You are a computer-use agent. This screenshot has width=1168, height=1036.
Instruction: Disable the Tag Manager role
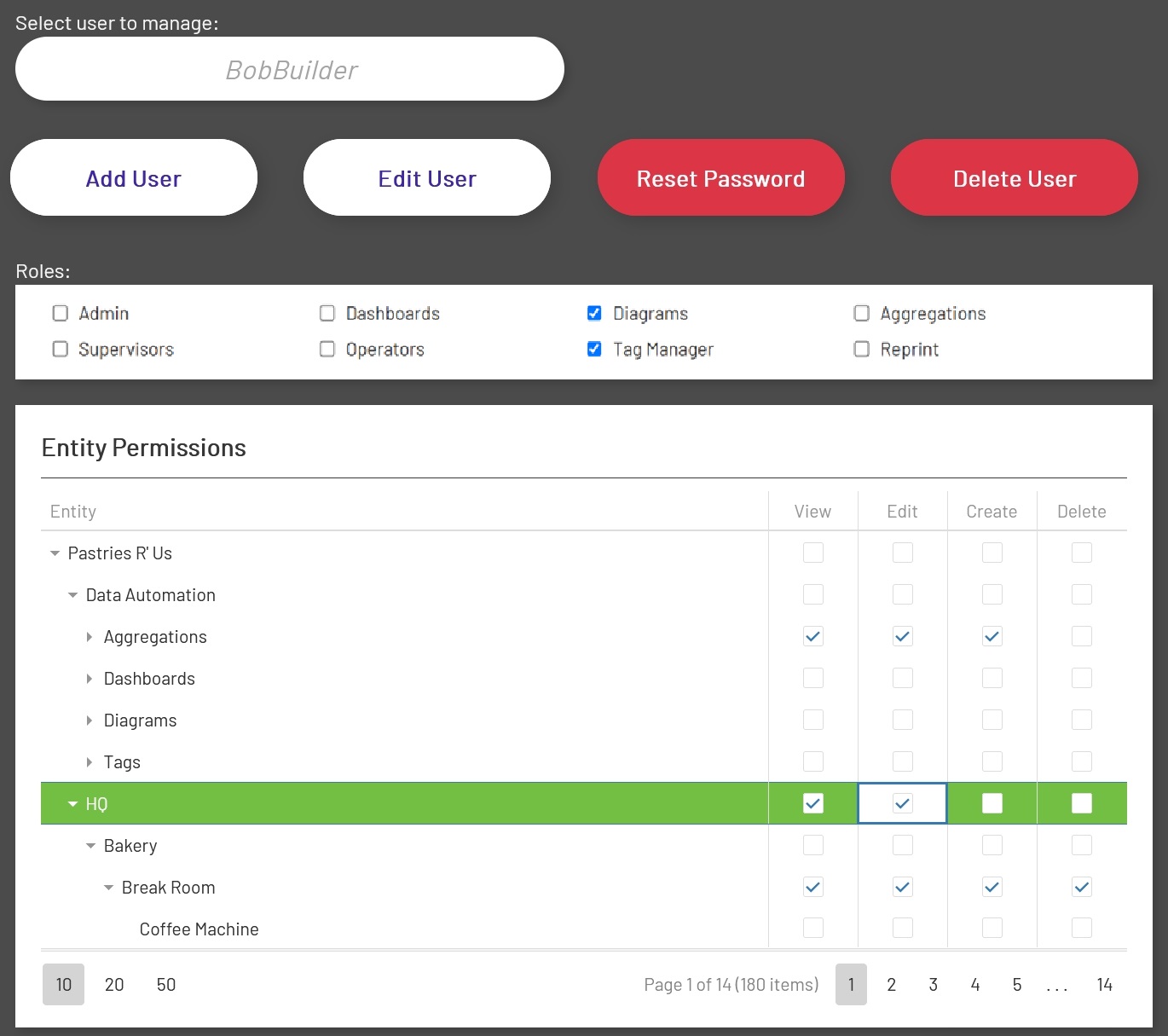[594, 349]
